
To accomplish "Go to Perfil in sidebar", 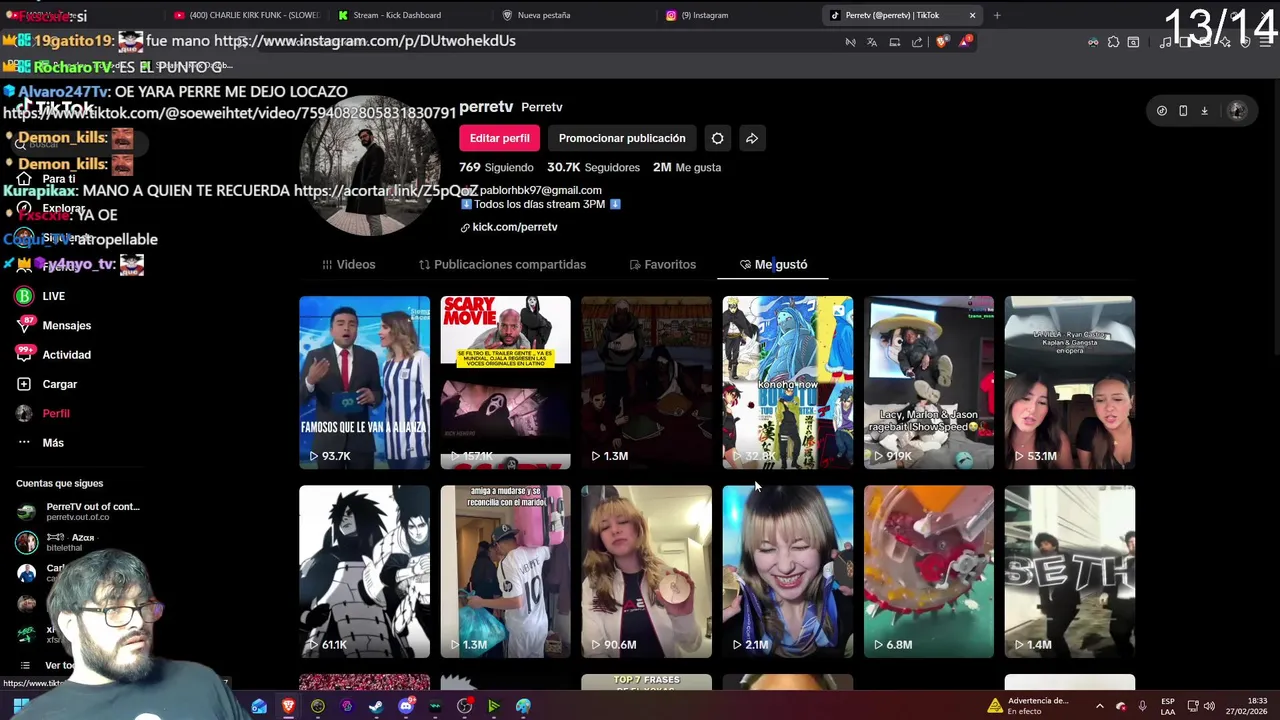I will tap(56, 413).
